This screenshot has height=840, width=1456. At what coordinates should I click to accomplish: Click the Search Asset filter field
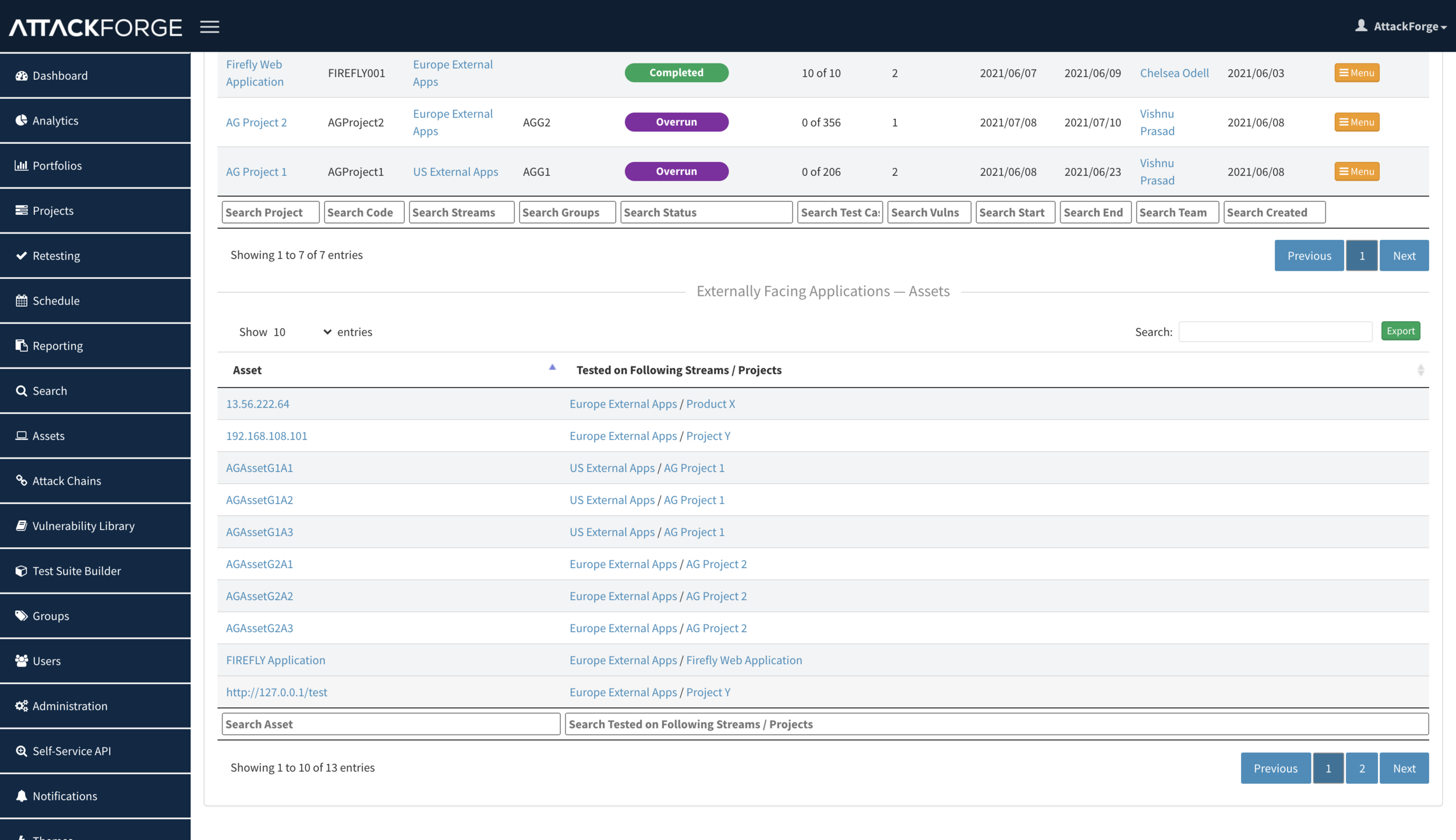coord(390,724)
